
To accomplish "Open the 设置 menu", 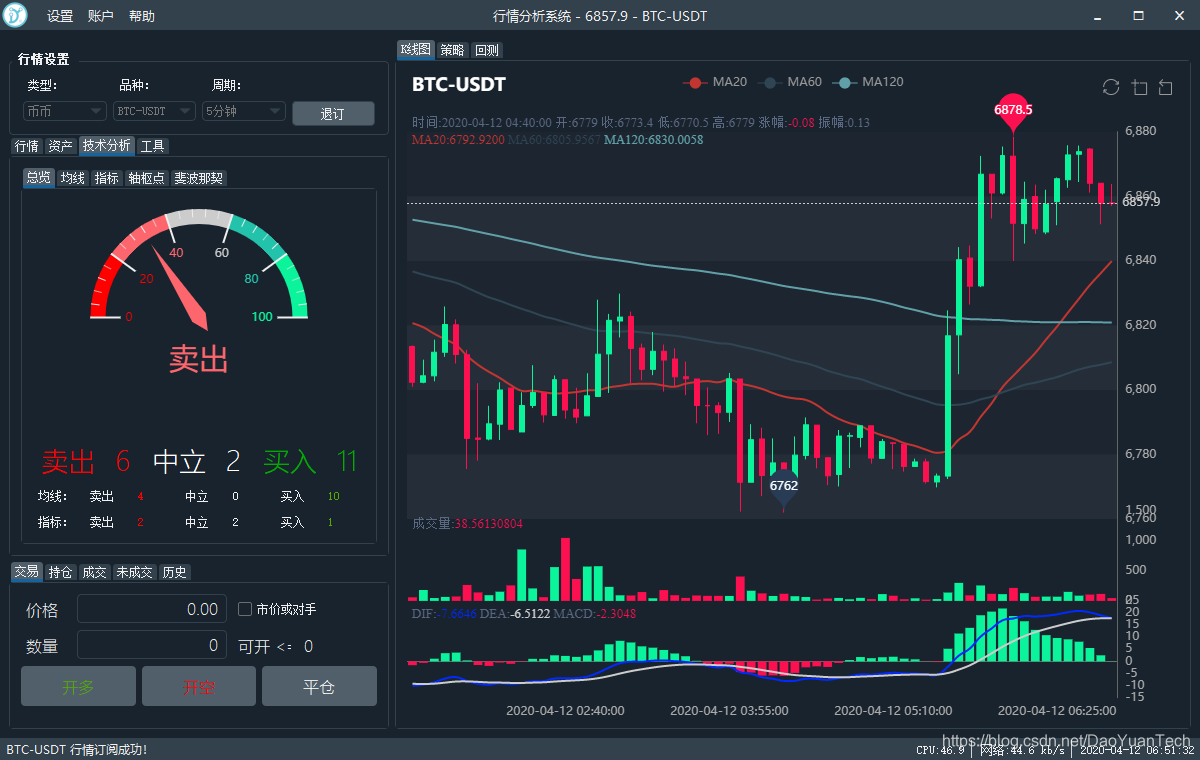I will tap(60, 16).
